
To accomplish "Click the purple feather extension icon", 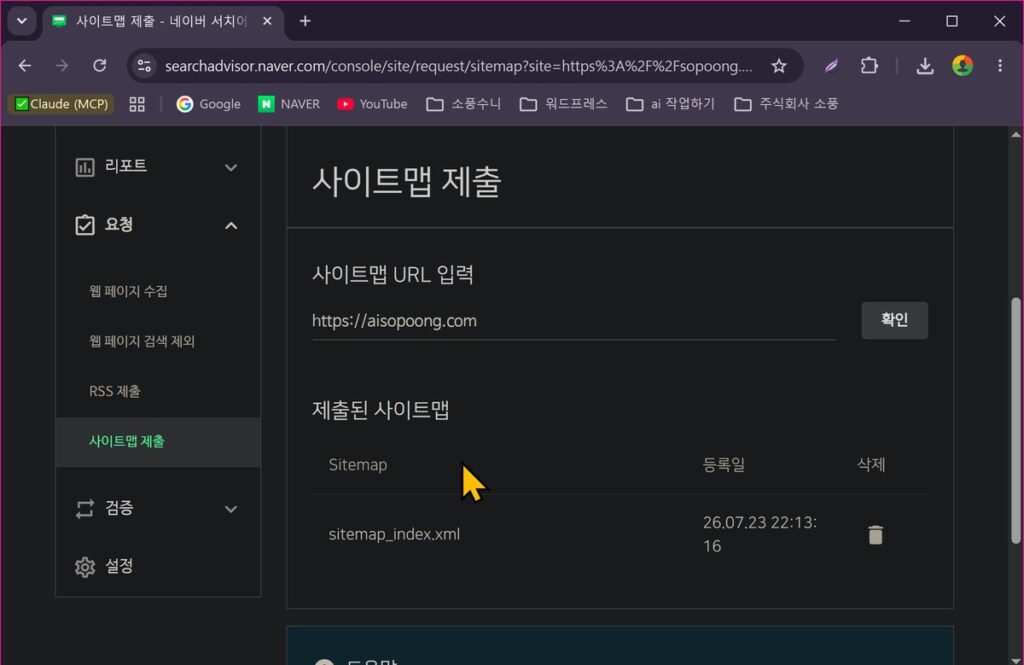I will pyautogui.click(x=831, y=65).
